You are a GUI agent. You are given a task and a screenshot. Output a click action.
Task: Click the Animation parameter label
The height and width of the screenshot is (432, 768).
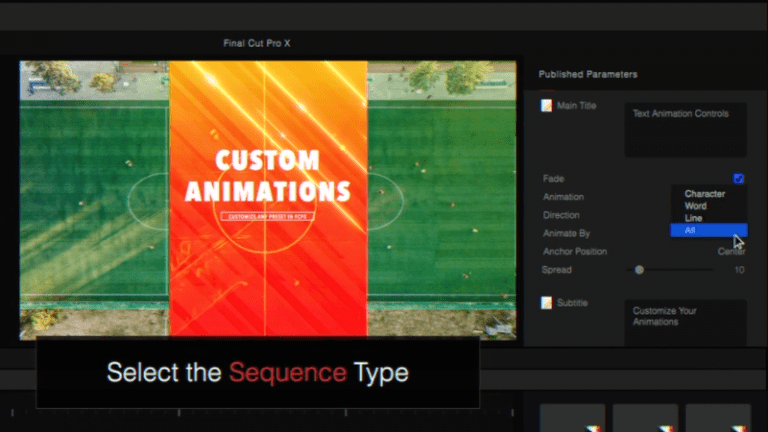coord(563,197)
